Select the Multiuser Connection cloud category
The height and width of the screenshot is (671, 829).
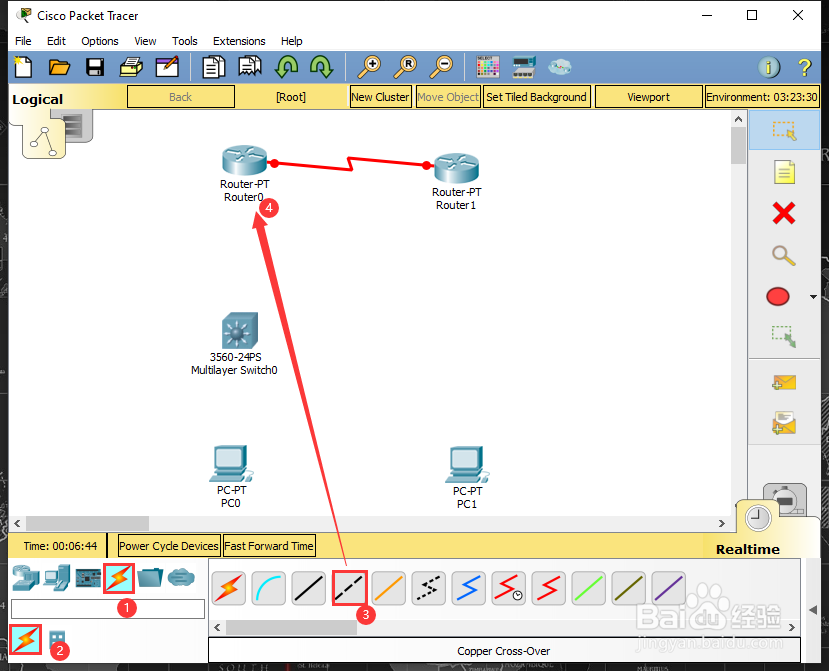click(x=181, y=577)
